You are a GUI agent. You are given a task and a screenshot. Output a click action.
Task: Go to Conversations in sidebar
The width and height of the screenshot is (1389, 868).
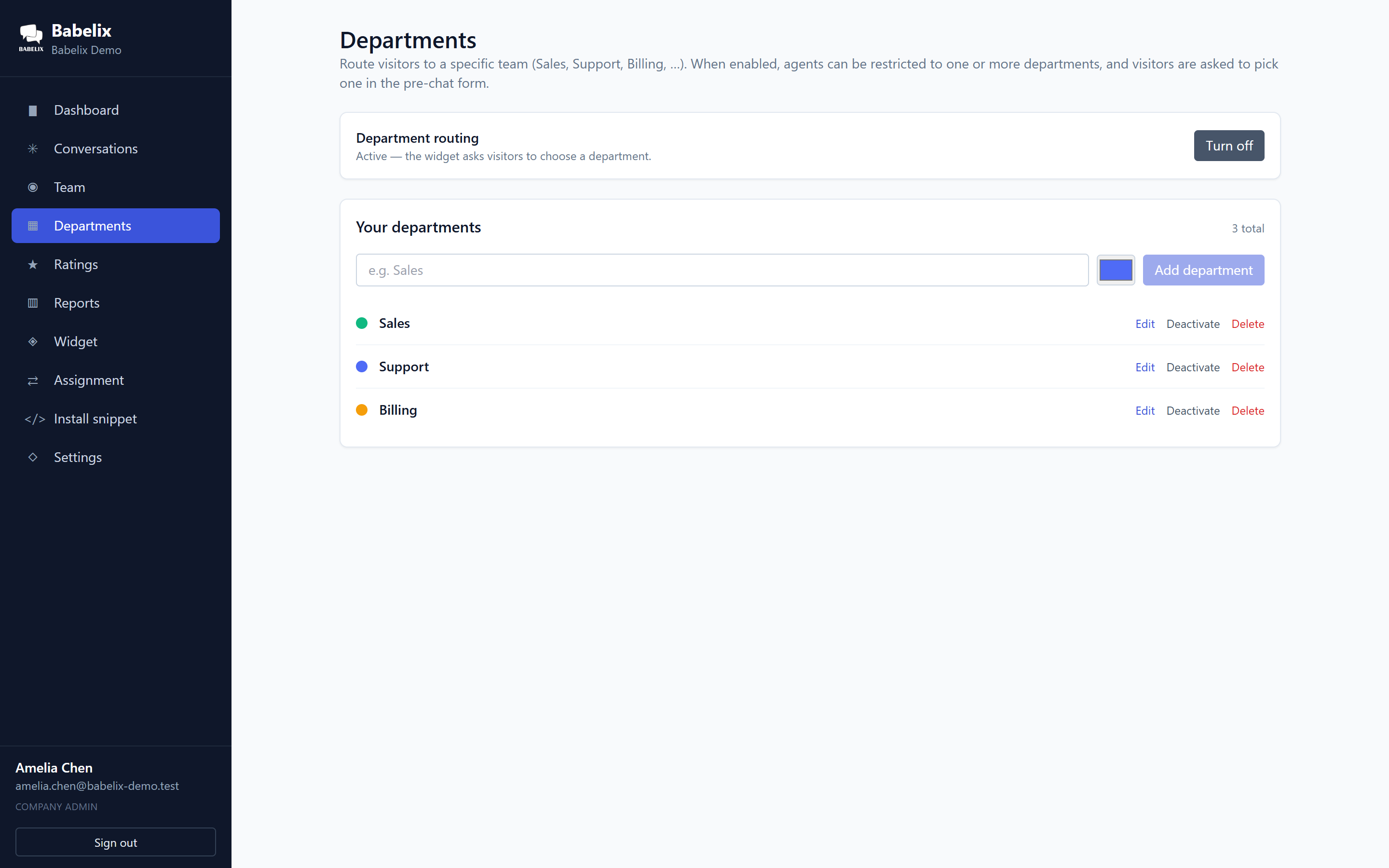coord(115,149)
